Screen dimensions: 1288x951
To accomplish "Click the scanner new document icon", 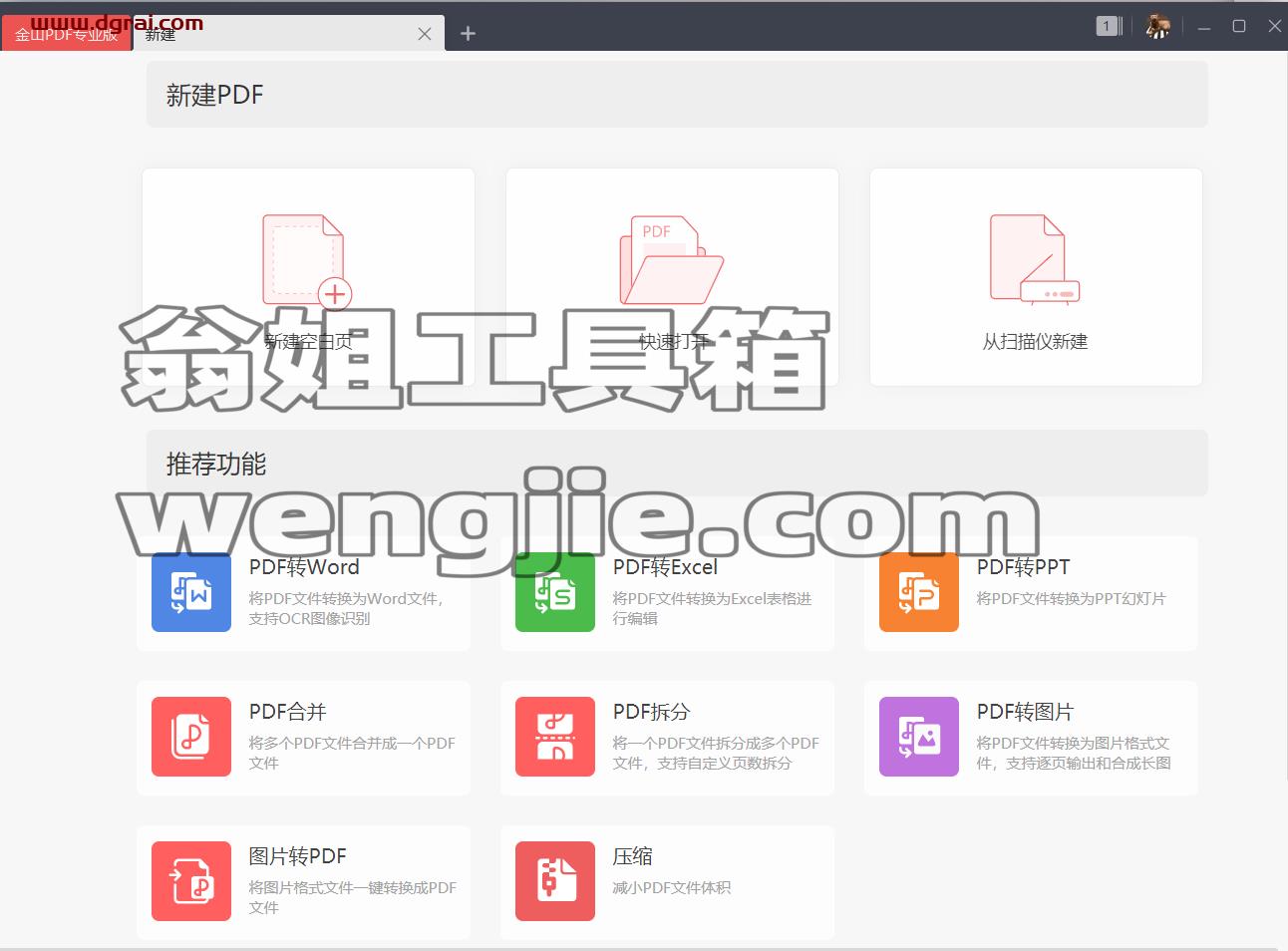I will [x=1035, y=259].
